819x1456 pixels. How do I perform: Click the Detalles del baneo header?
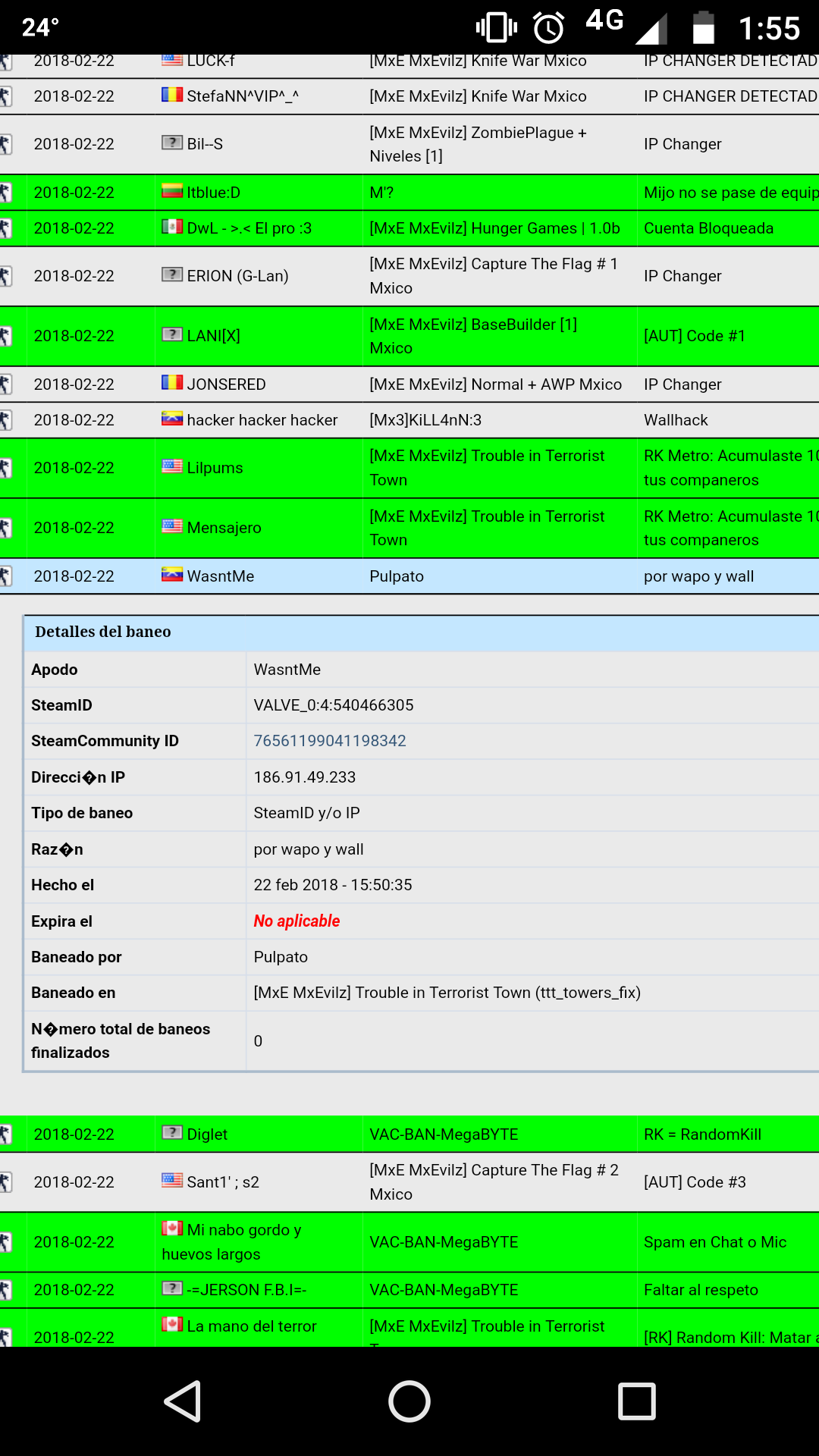[422, 632]
